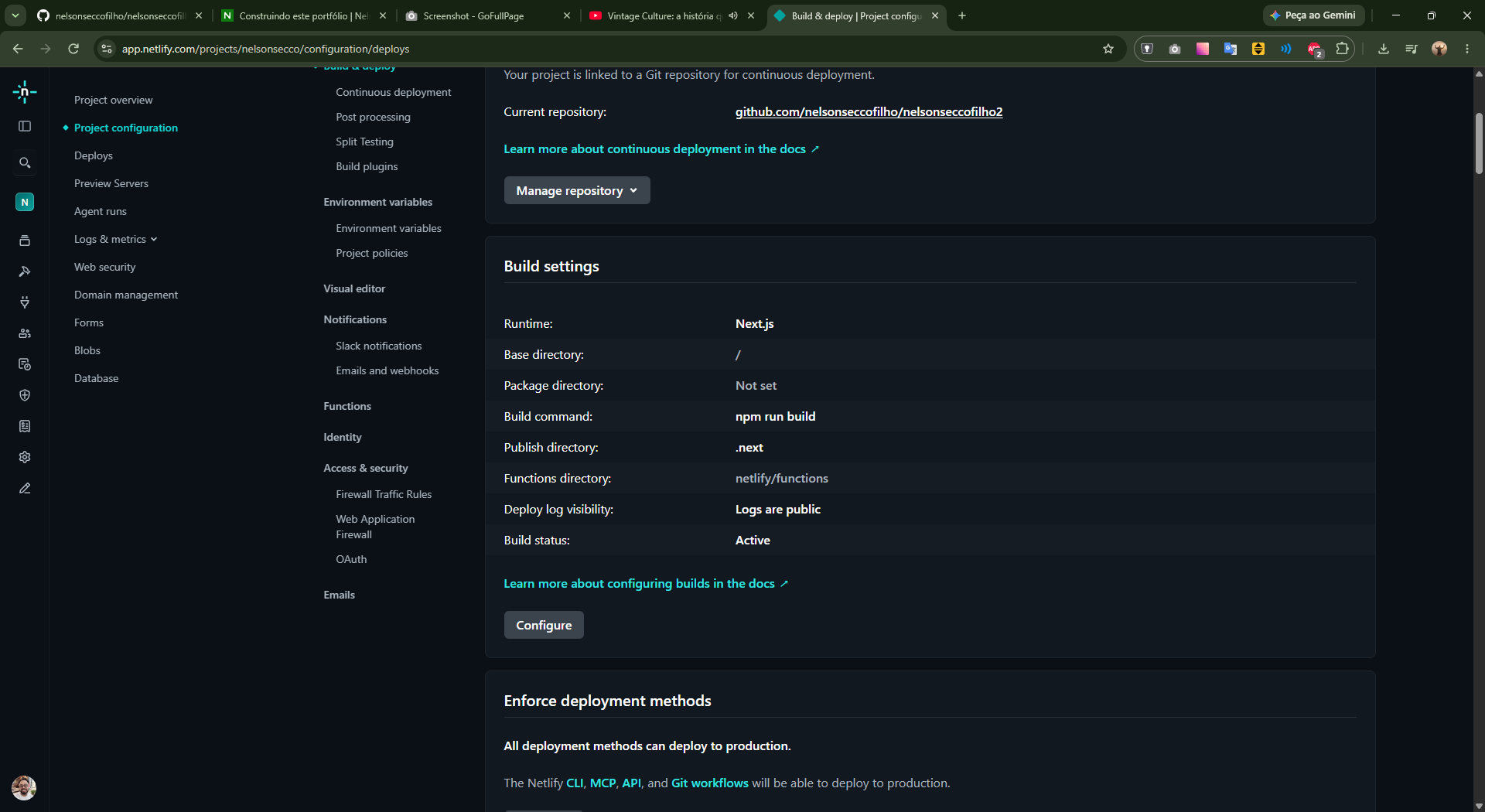This screenshot has height=812, width=1485.
Task: Open the GitHub repository link
Action: pos(869,111)
